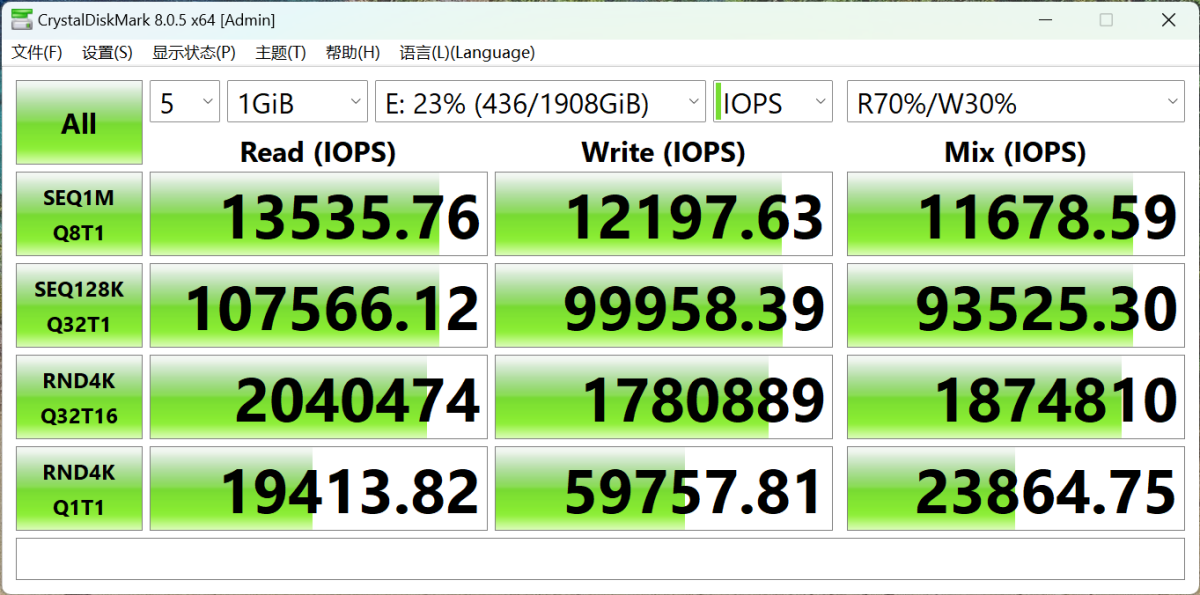The width and height of the screenshot is (1200, 595).
Task: Open the test count dropdown showing 5
Action: (x=185, y=102)
